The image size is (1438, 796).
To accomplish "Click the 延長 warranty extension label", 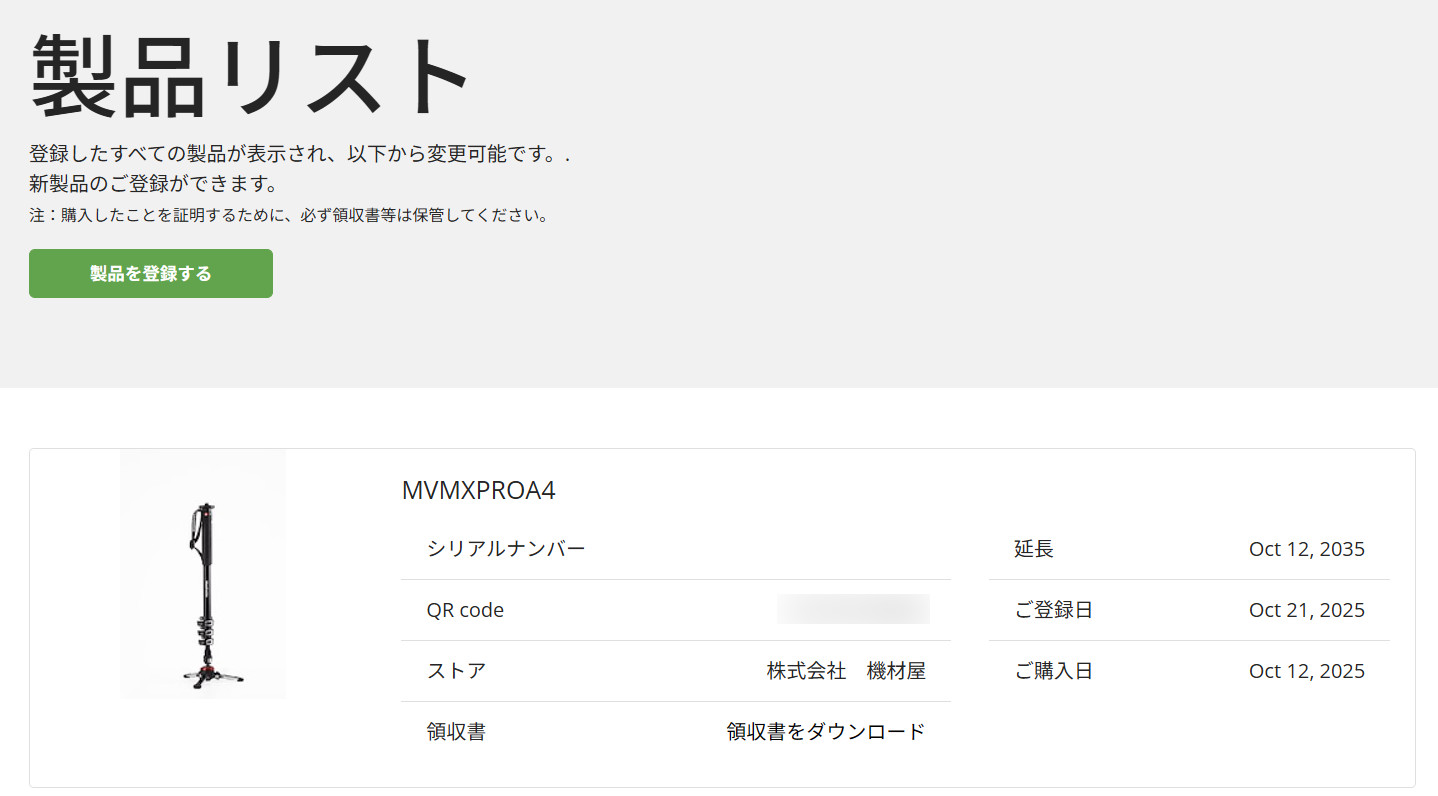I will (1034, 549).
